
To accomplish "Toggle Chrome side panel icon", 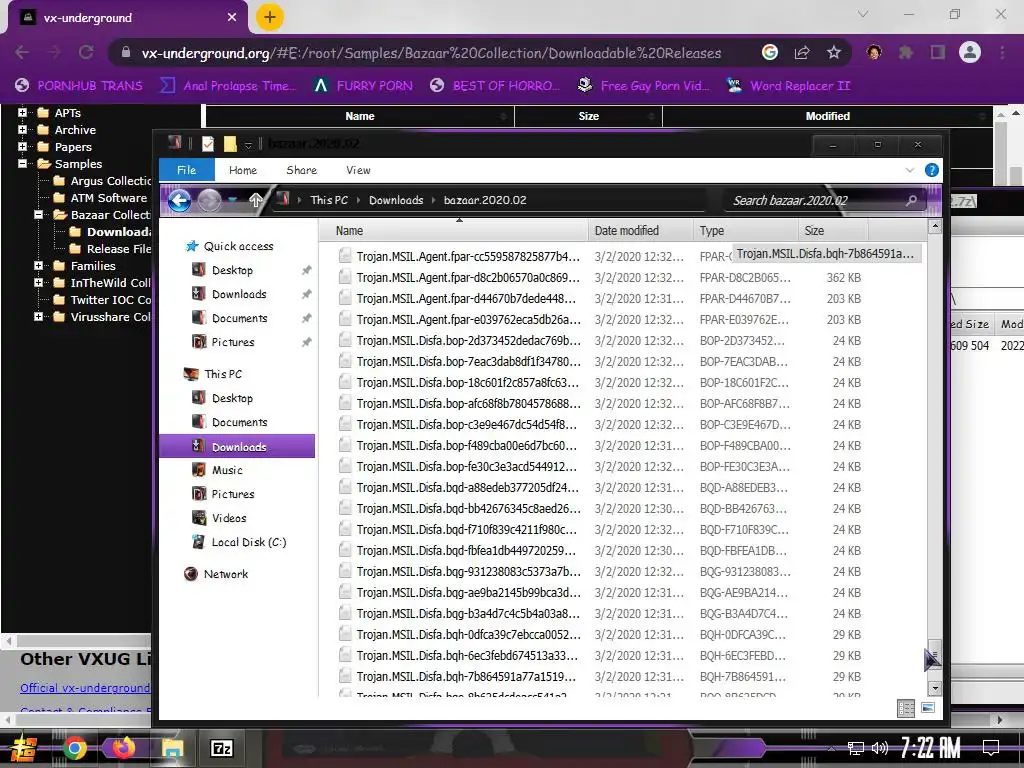I will click(x=938, y=52).
